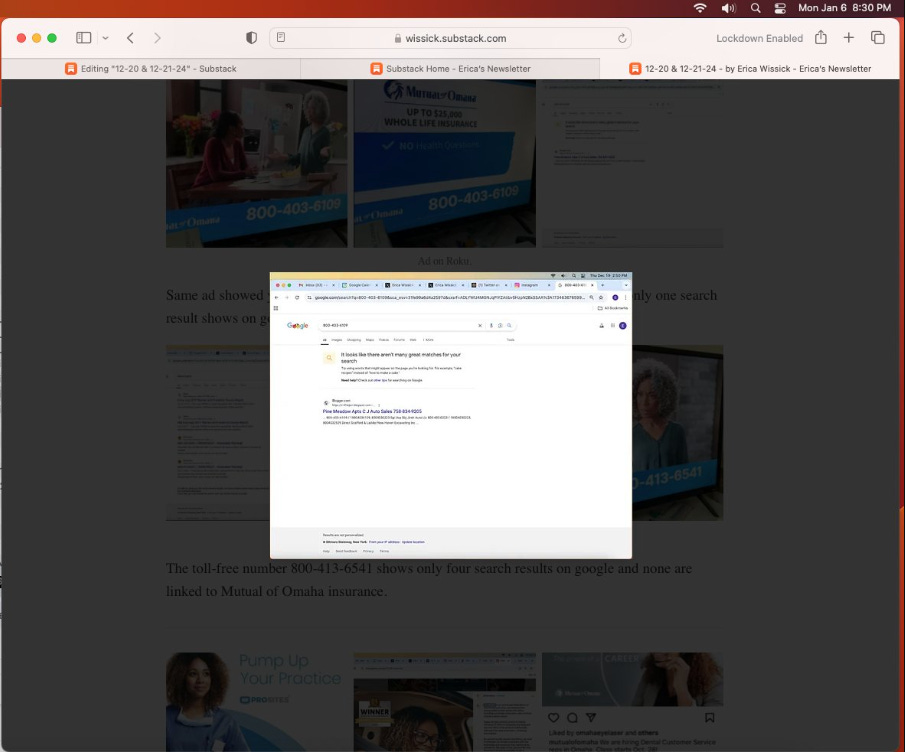Click 'Ad on Roku.' caption text
The width and height of the screenshot is (905, 752).
pos(444,261)
